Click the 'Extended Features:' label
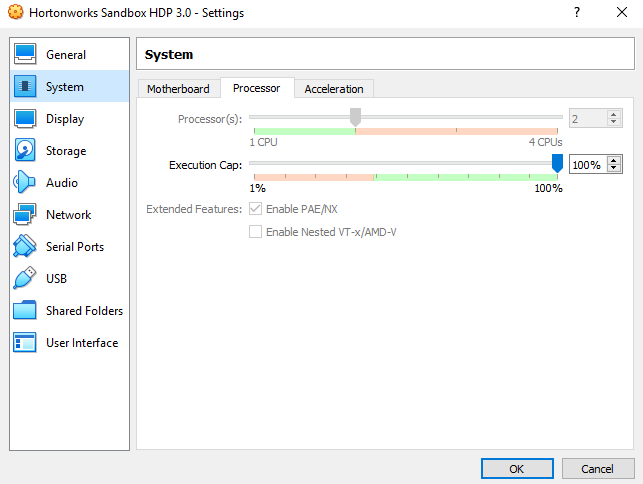The width and height of the screenshot is (643, 484). pos(194,209)
